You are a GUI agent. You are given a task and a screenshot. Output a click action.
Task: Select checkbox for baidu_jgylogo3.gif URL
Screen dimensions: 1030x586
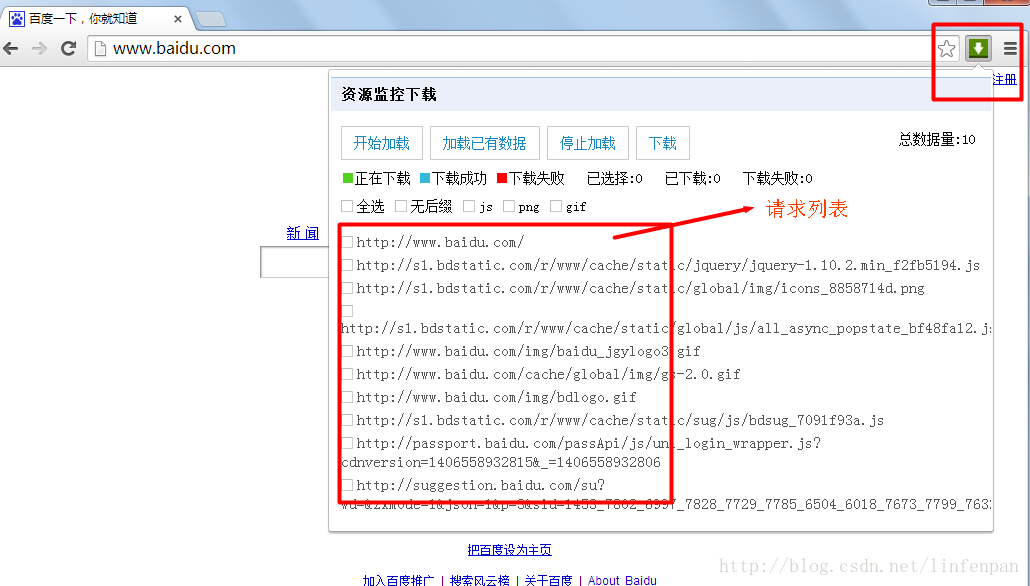click(x=347, y=351)
